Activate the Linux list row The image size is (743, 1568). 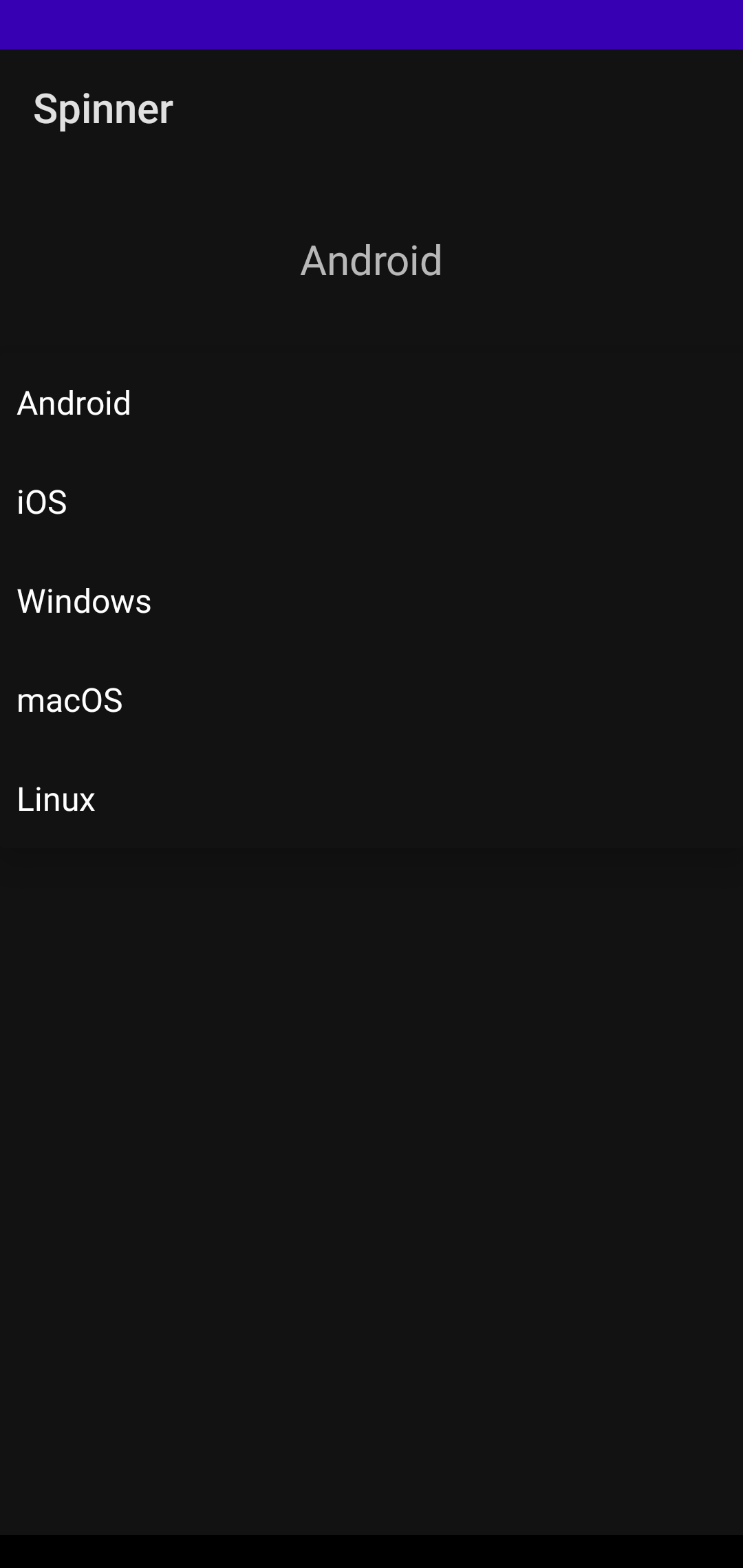point(371,799)
